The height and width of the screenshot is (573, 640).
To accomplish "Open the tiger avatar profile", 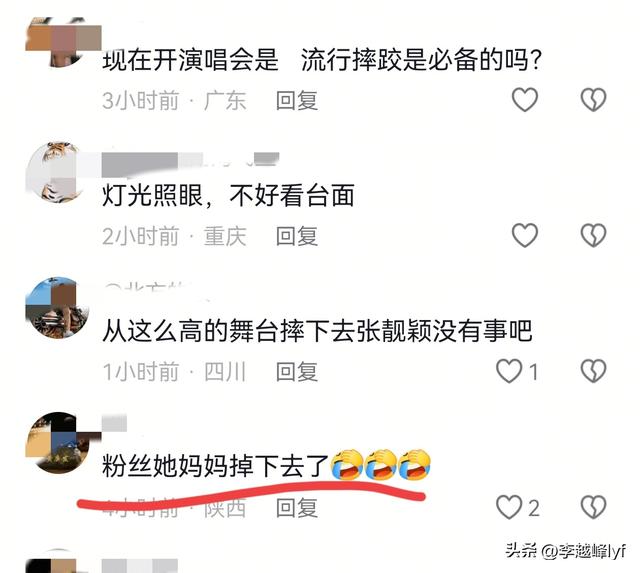I will (57, 171).
